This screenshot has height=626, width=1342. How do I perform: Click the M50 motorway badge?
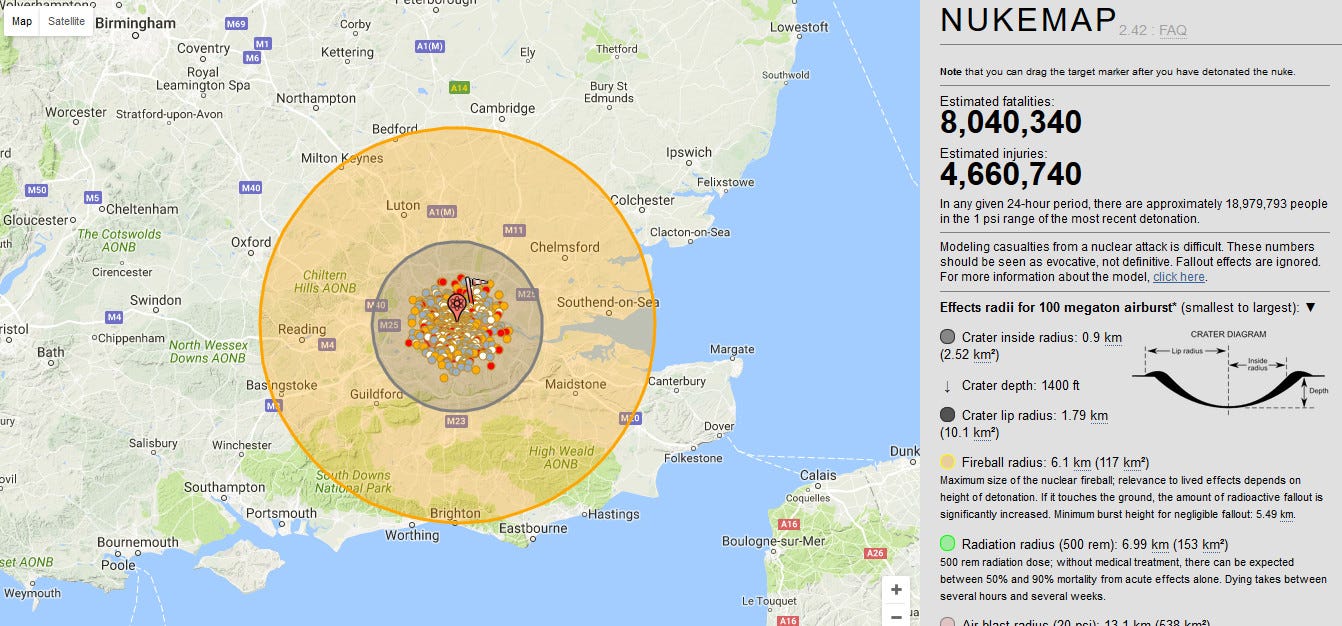37,190
